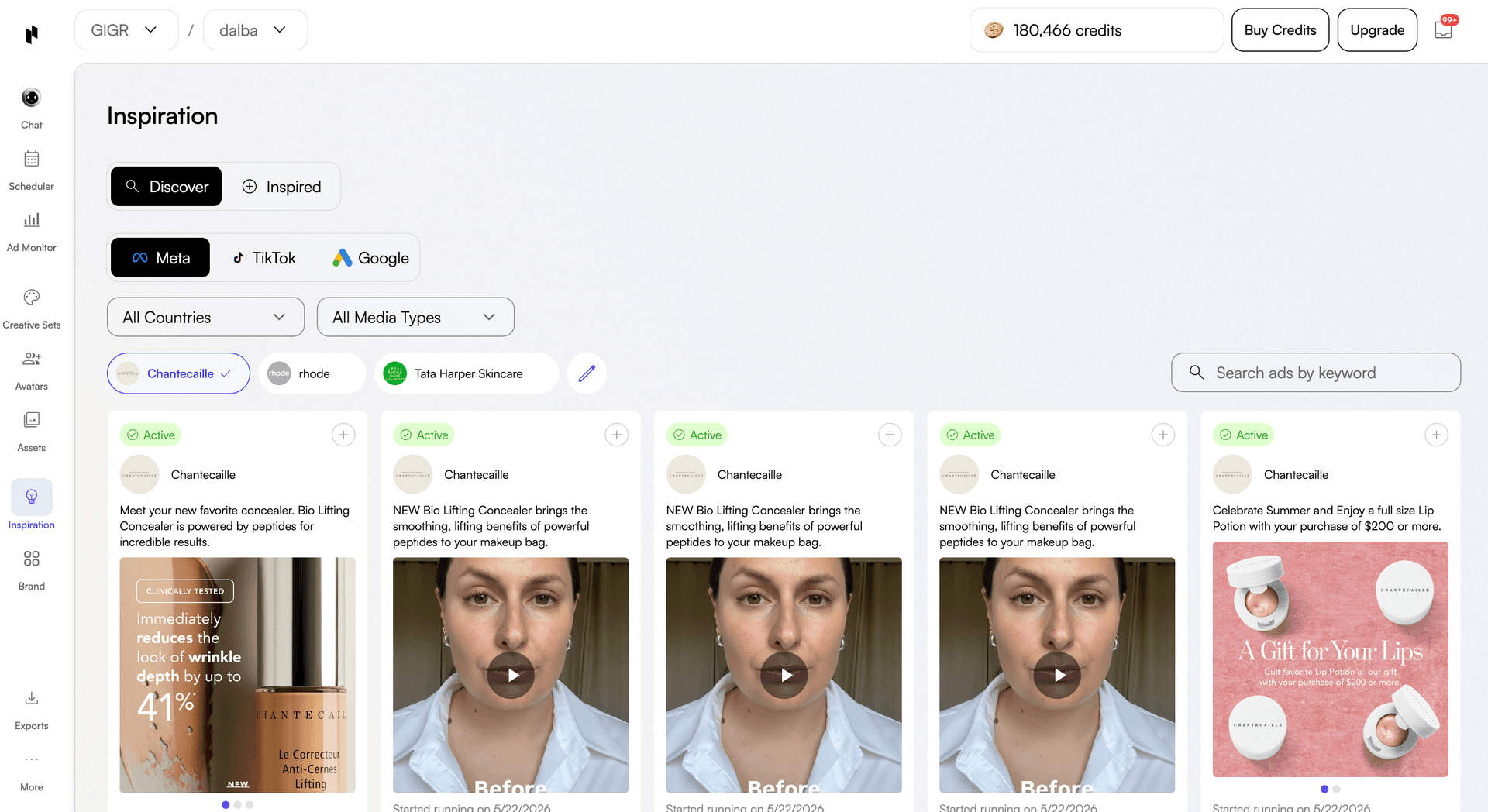Open the A Gift for Your Lips image
This screenshot has height=812, width=1488.
coord(1330,659)
